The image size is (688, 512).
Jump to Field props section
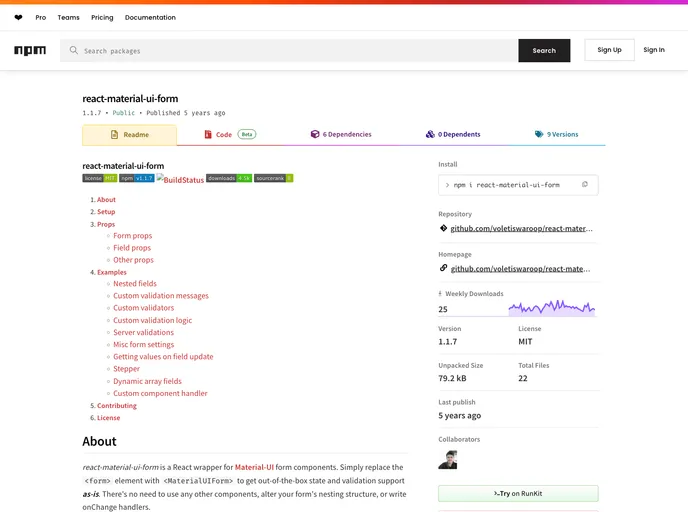[x=132, y=248]
